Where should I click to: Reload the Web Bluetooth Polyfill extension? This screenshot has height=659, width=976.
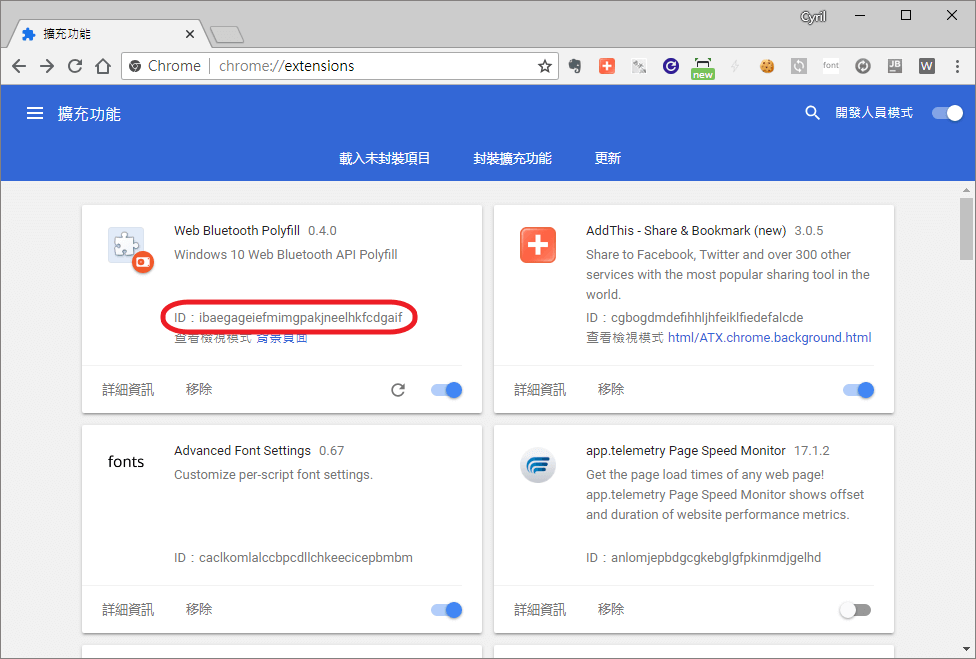pyautogui.click(x=398, y=390)
